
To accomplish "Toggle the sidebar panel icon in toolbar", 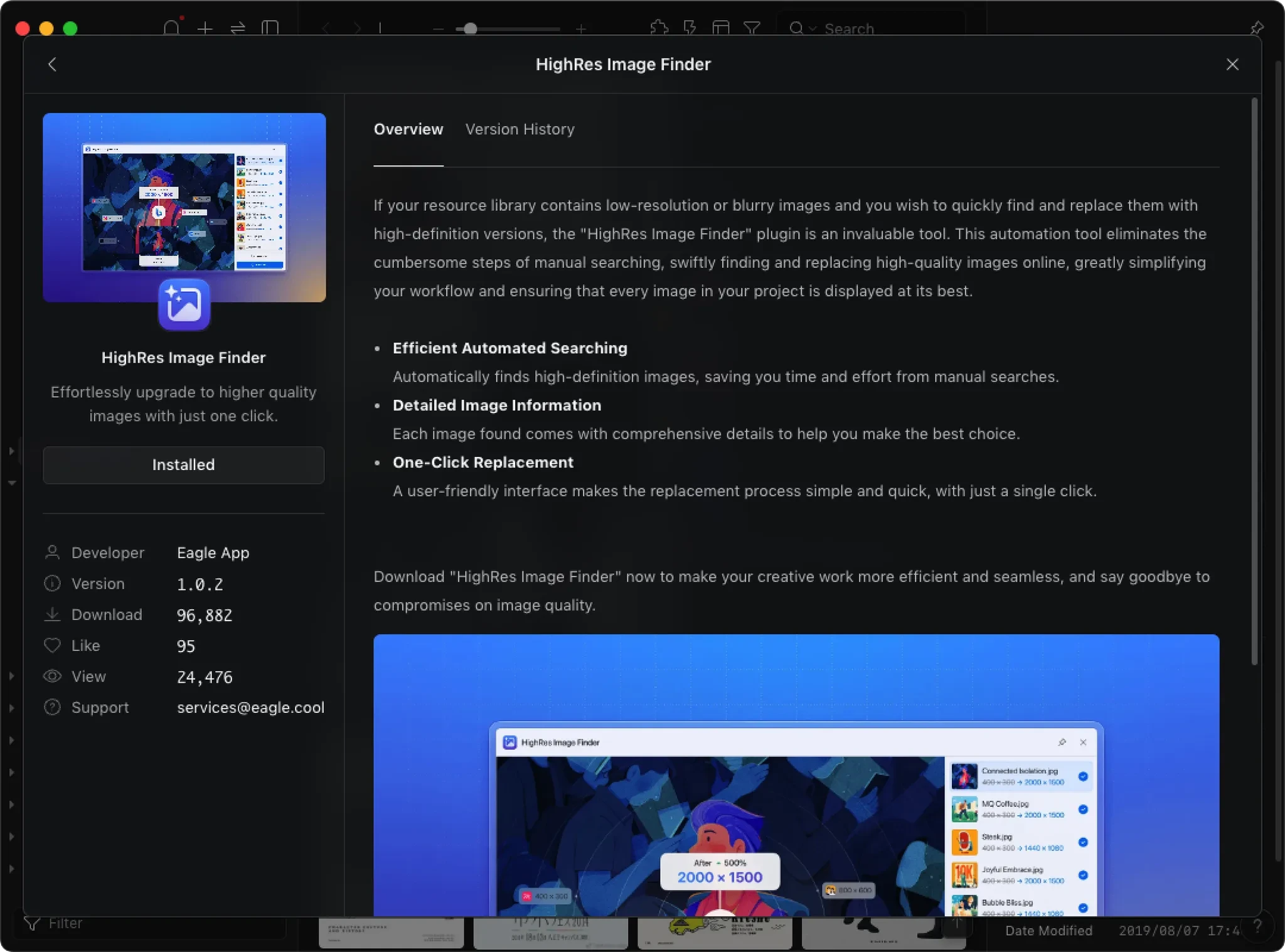I will point(270,28).
